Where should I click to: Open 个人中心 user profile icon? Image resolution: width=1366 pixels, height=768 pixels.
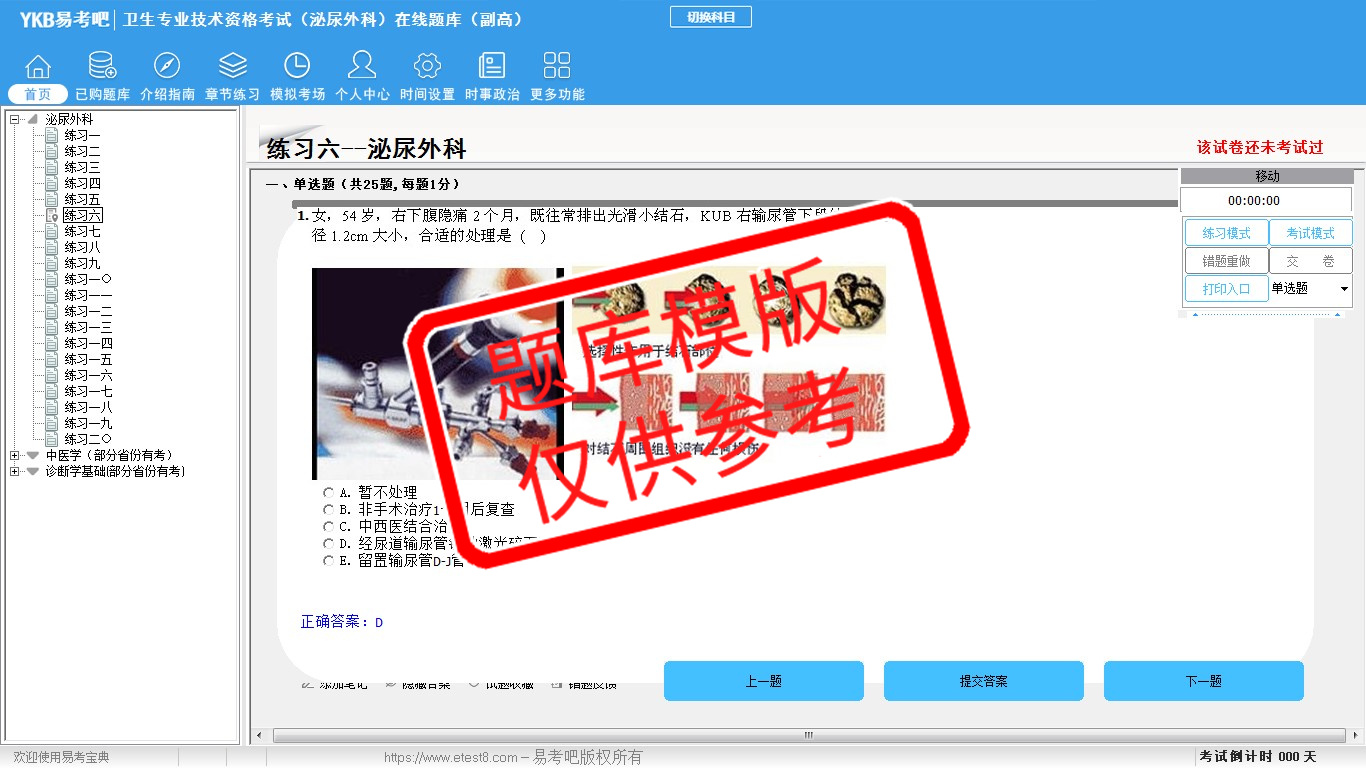point(362,67)
